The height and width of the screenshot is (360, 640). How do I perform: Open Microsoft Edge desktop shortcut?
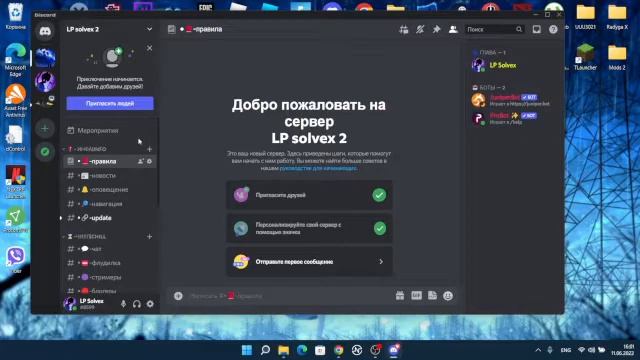pos(16,59)
